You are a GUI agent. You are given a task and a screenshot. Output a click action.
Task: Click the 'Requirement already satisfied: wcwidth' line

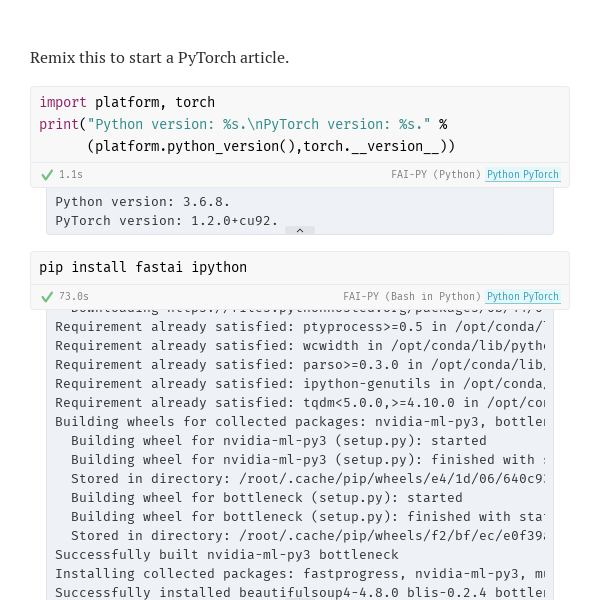(300, 346)
